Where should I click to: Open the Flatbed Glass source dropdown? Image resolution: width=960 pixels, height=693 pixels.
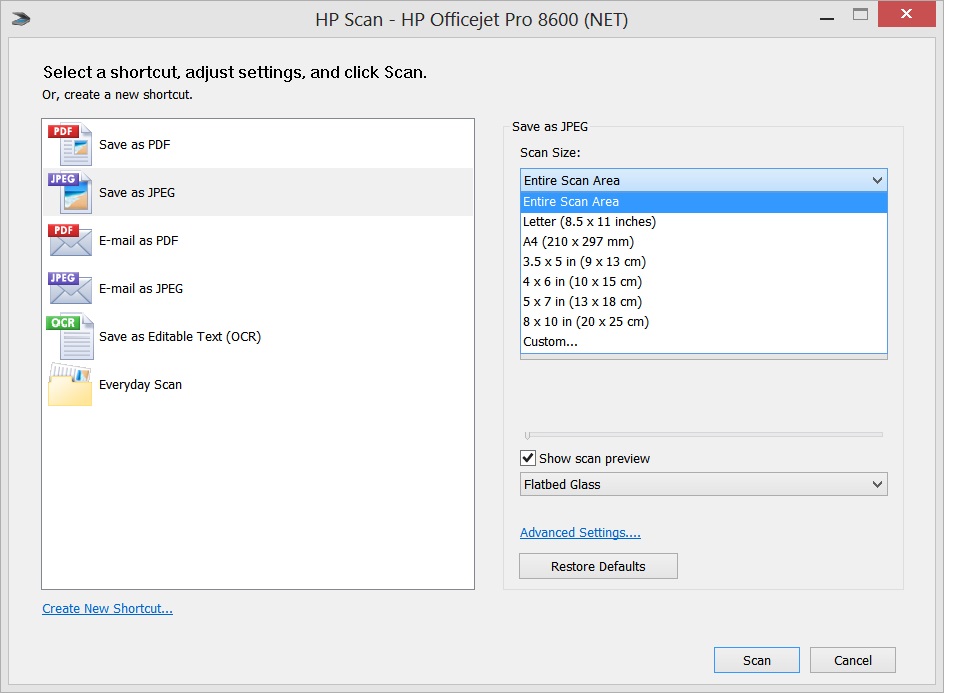(x=703, y=484)
